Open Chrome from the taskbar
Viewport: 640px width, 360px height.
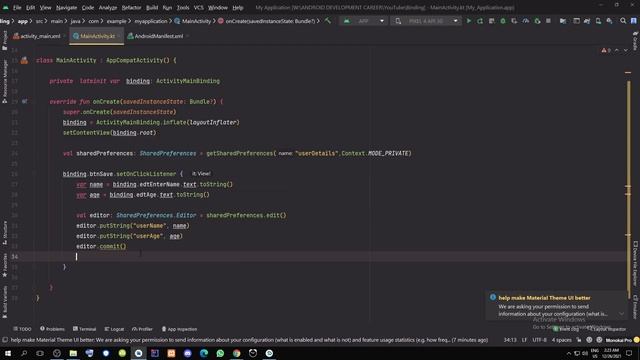(236, 353)
